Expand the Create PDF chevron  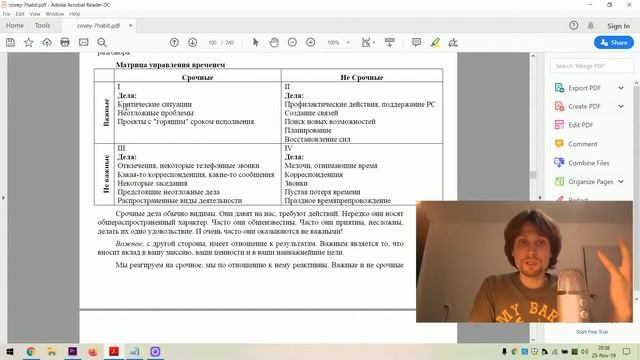[621, 107]
